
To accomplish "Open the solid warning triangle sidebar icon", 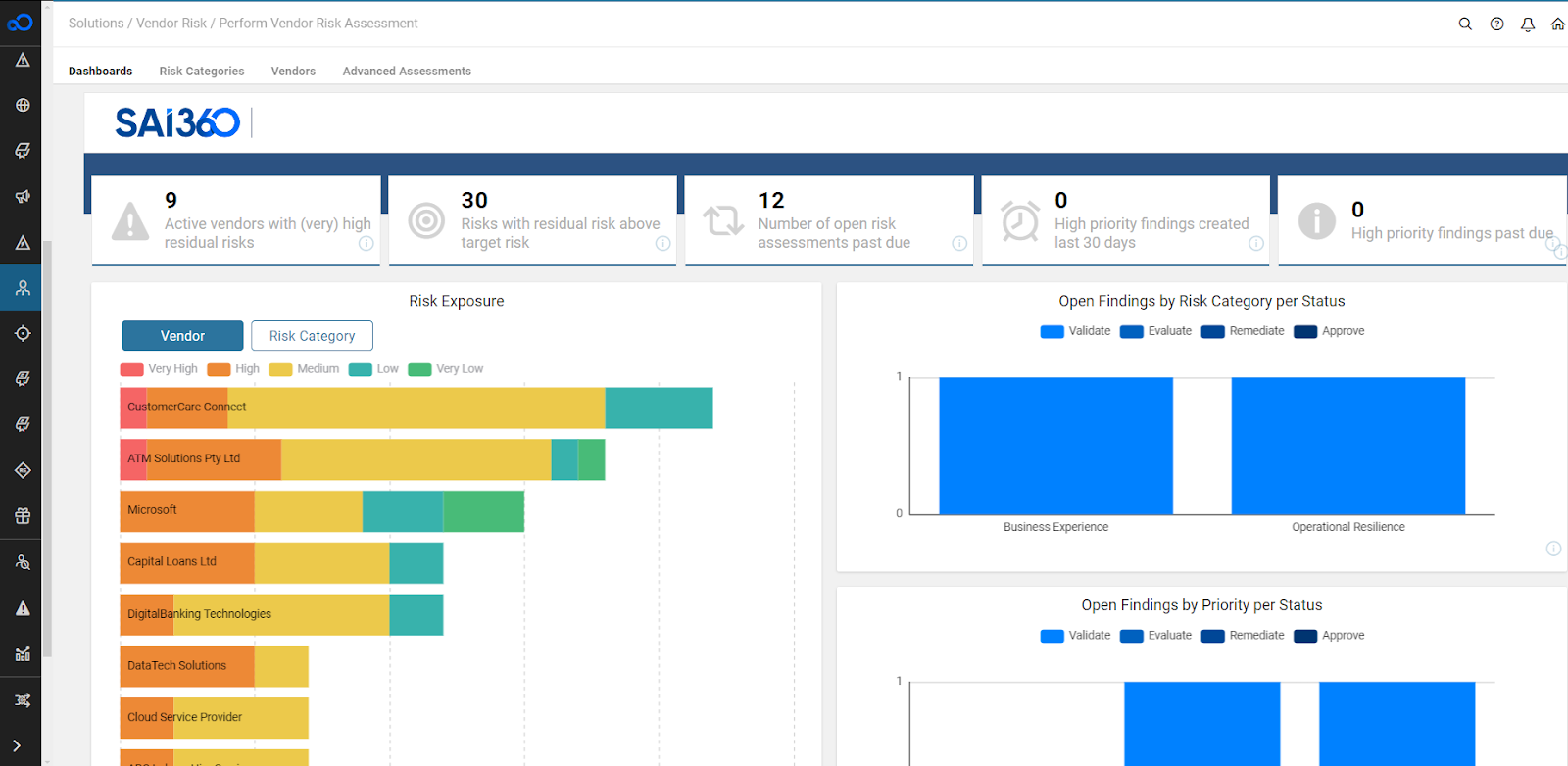I will [x=23, y=608].
